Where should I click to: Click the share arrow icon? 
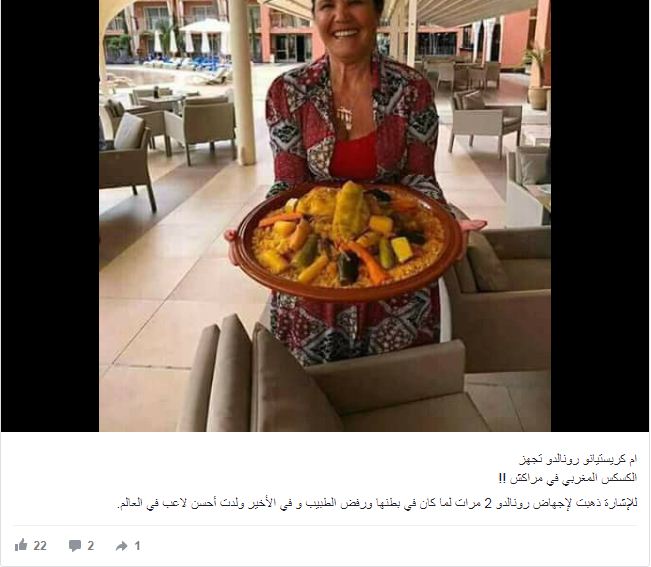122,546
